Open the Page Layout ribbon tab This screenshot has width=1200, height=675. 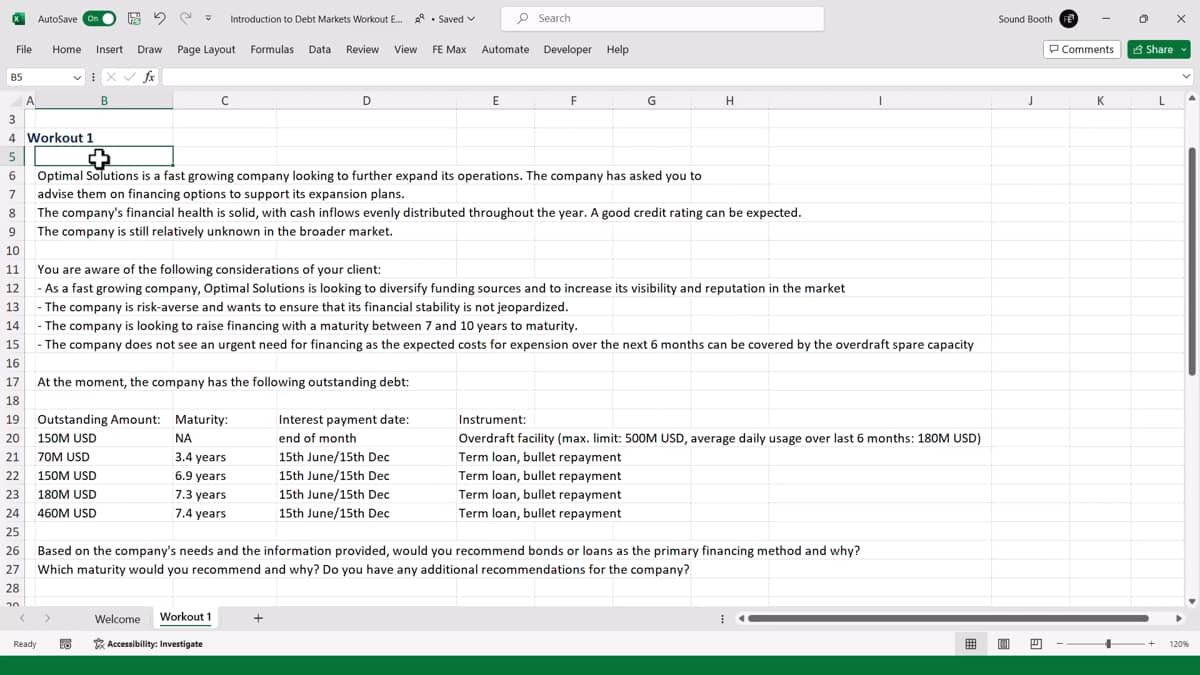pyautogui.click(x=206, y=49)
